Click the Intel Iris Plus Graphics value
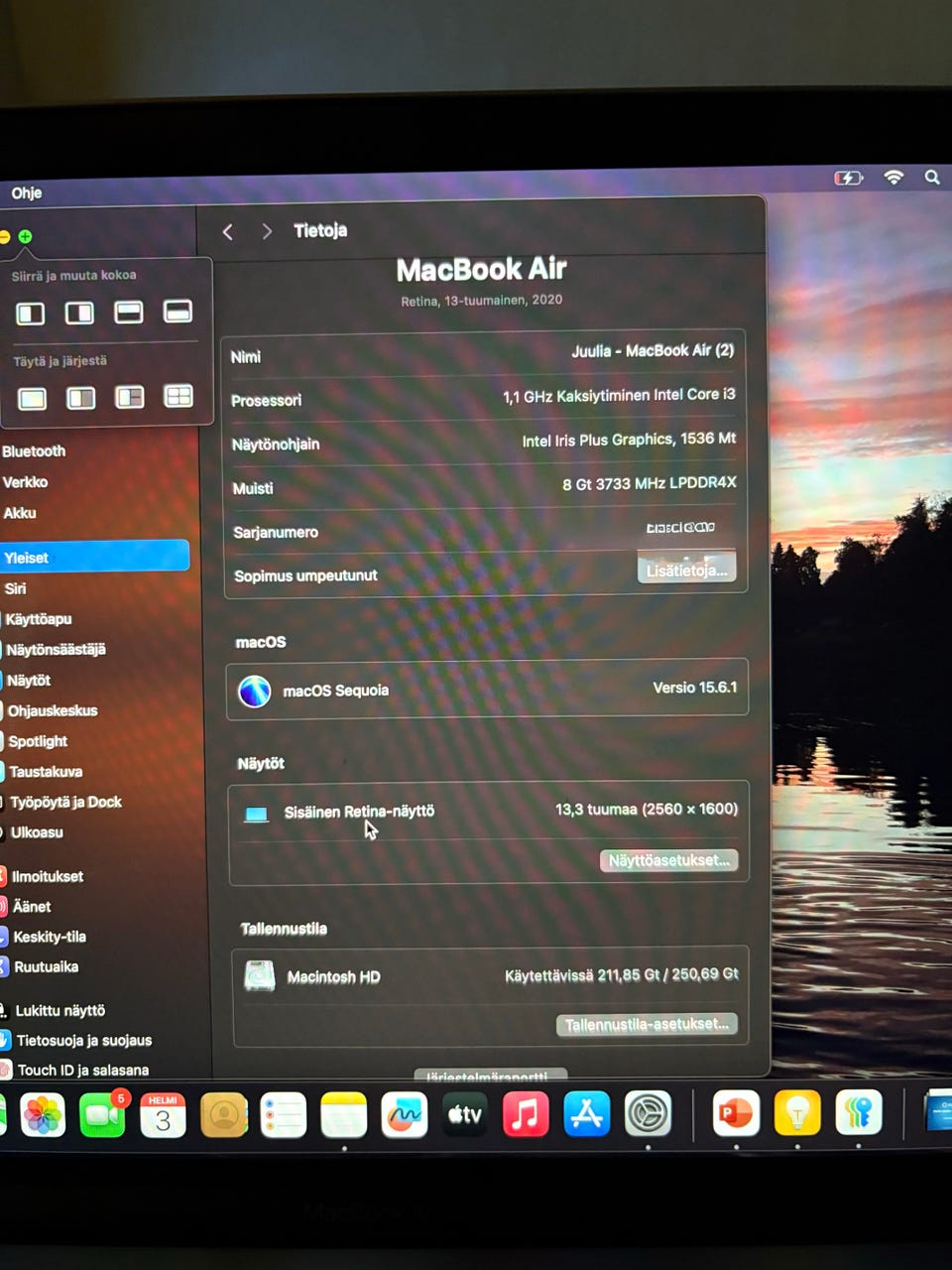952x1270 pixels. coord(629,440)
